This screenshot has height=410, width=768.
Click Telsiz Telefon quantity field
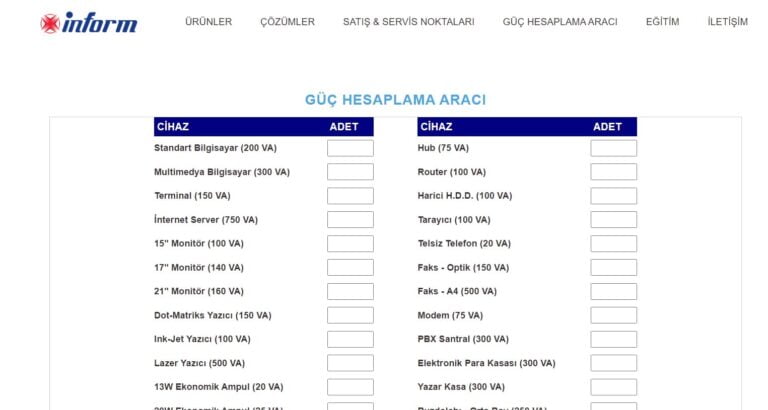tap(613, 244)
